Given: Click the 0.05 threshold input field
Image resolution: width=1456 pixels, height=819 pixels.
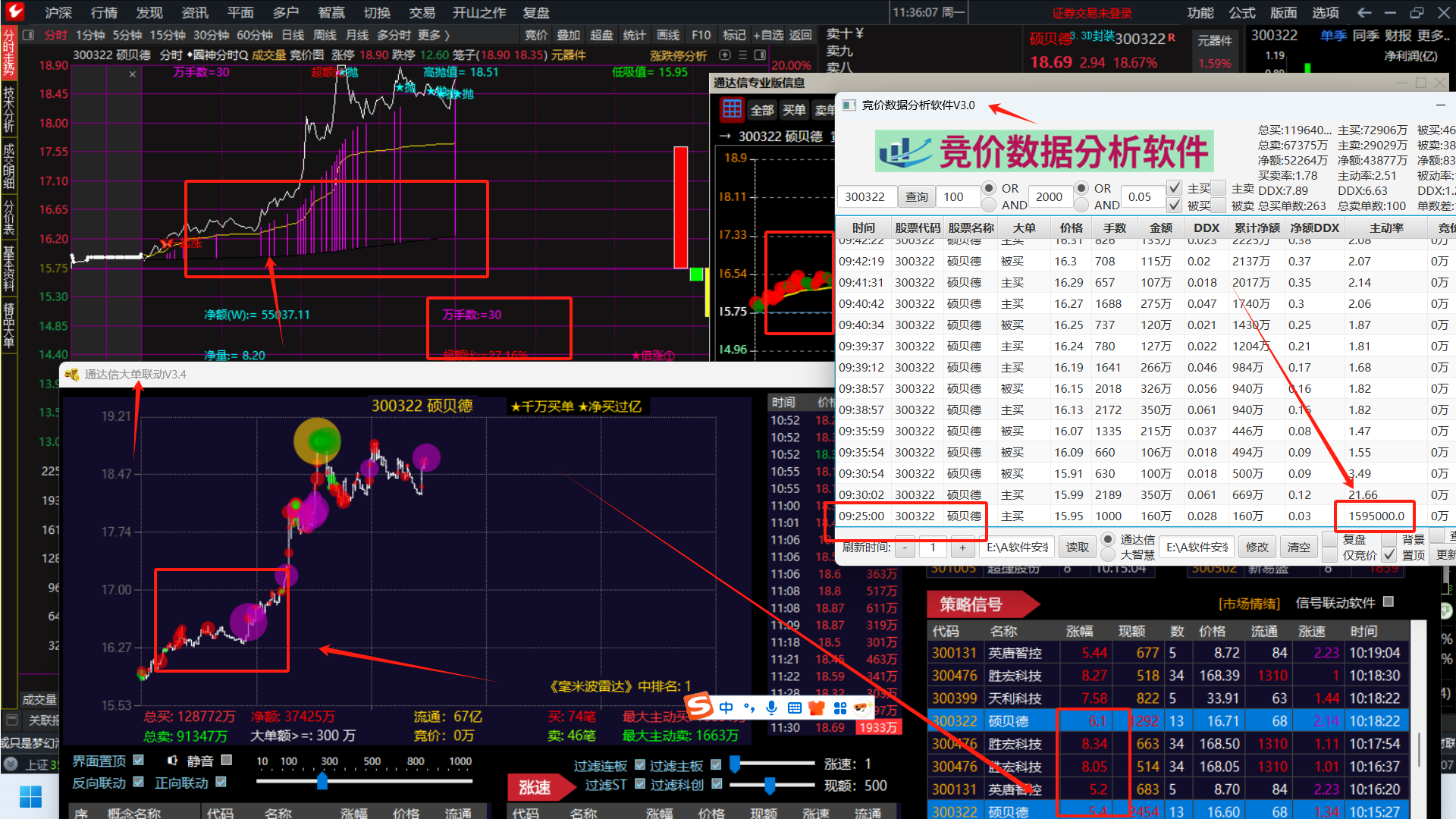Looking at the screenshot, I should click(x=1142, y=196).
